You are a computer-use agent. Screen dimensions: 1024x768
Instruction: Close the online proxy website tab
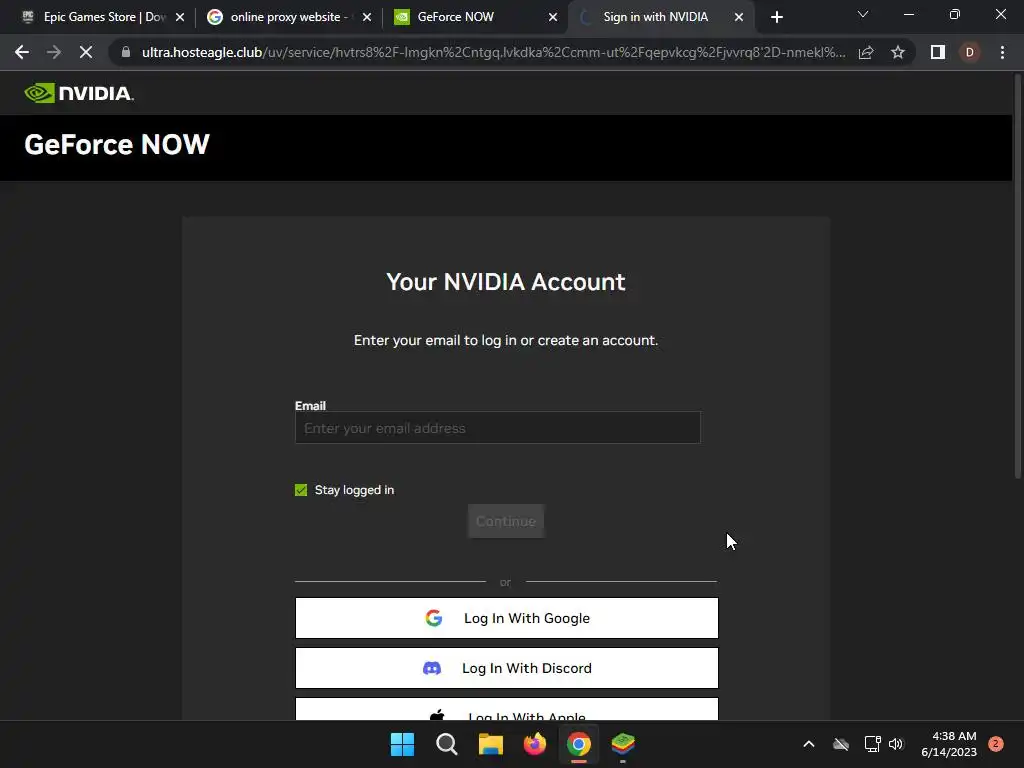point(367,17)
